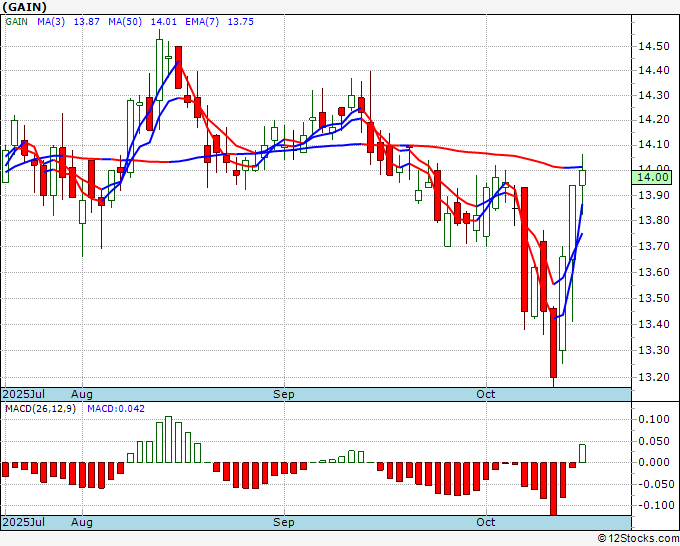Screen dimensions: 680x546
Task: Click the 14.30 price axis label
Action: coord(654,95)
